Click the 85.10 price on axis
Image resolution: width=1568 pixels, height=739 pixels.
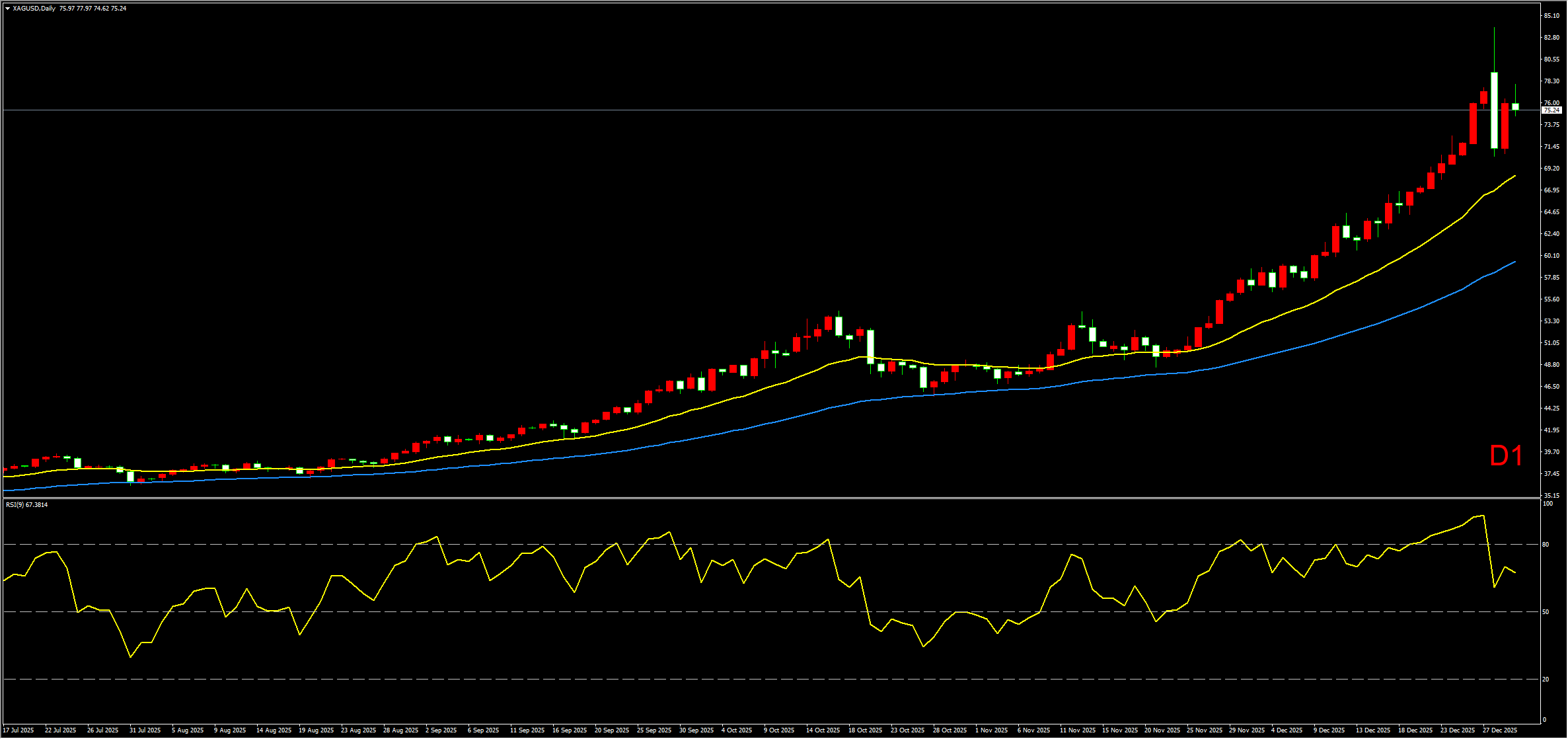(1551, 16)
